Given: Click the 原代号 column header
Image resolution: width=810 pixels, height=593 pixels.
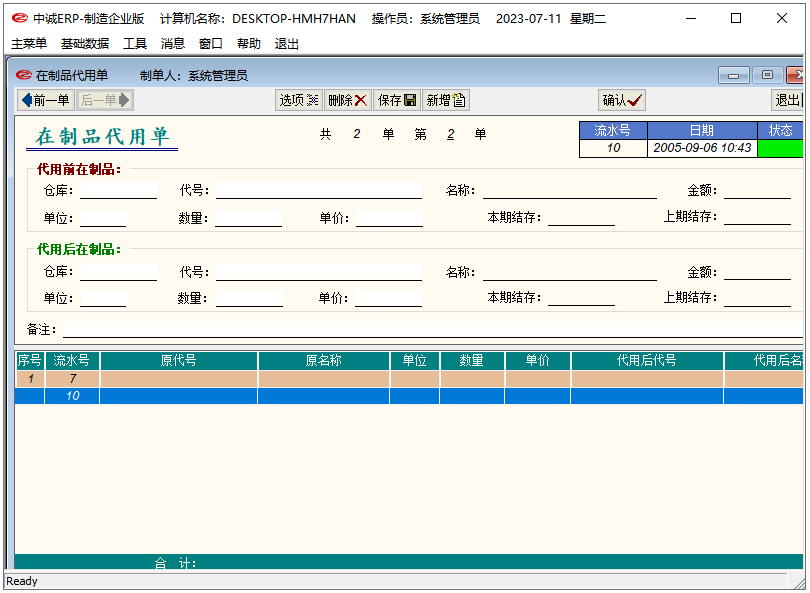Looking at the screenshot, I should click(x=178, y=361).
